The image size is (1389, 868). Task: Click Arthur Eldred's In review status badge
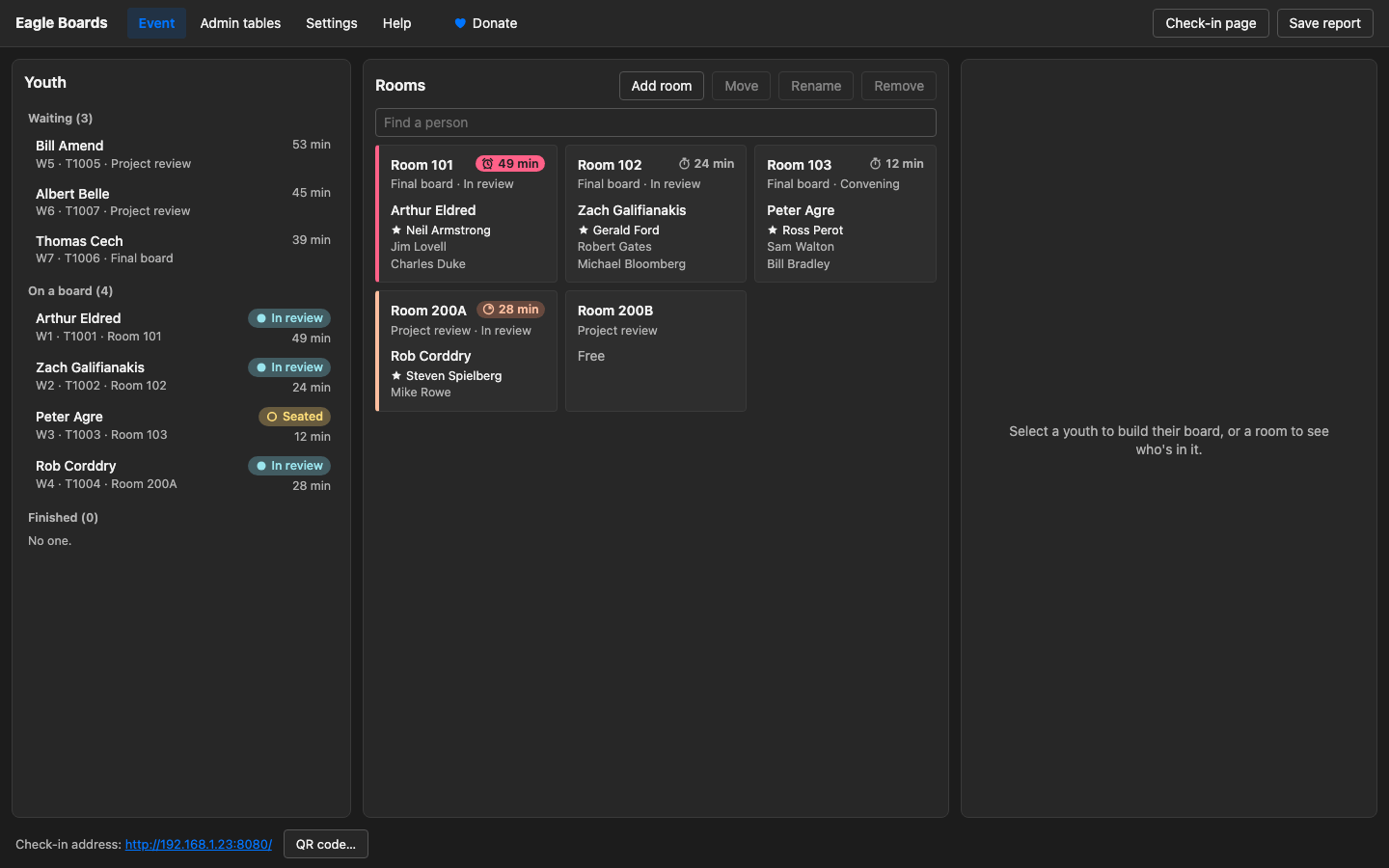coord(289,318)
